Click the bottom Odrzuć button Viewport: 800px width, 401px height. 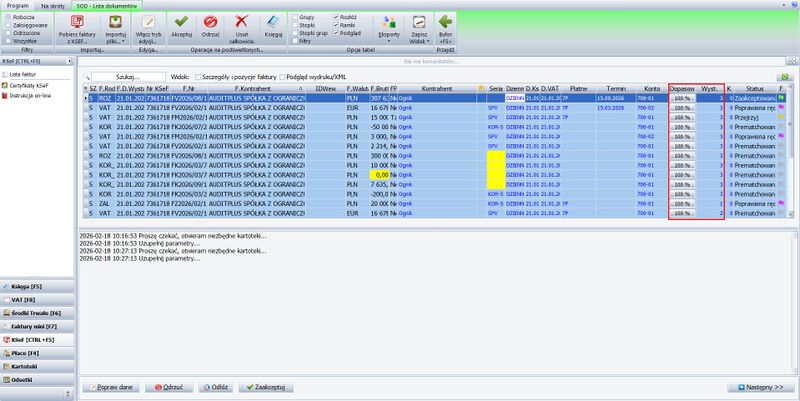point(169,387)
